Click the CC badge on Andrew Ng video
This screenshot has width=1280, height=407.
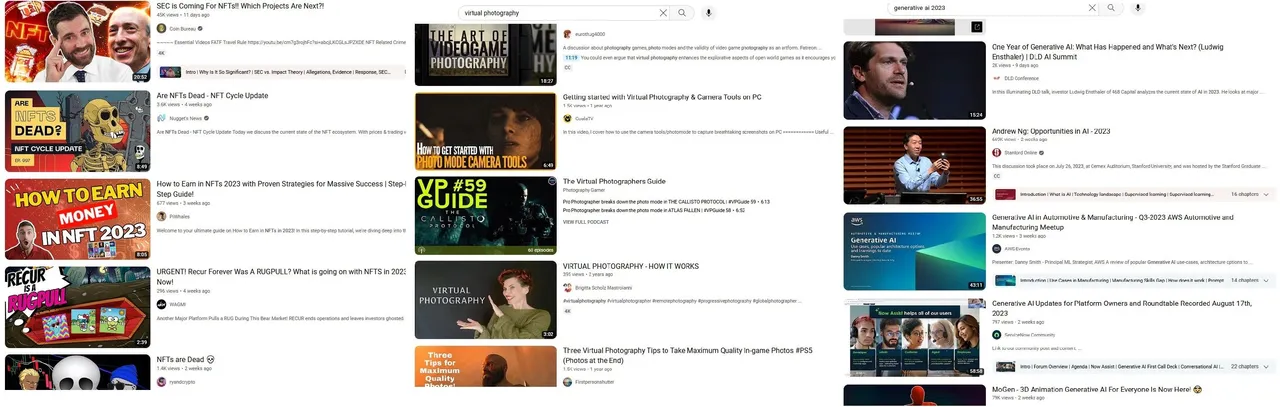pyautogui.click(x=997, y=176)
